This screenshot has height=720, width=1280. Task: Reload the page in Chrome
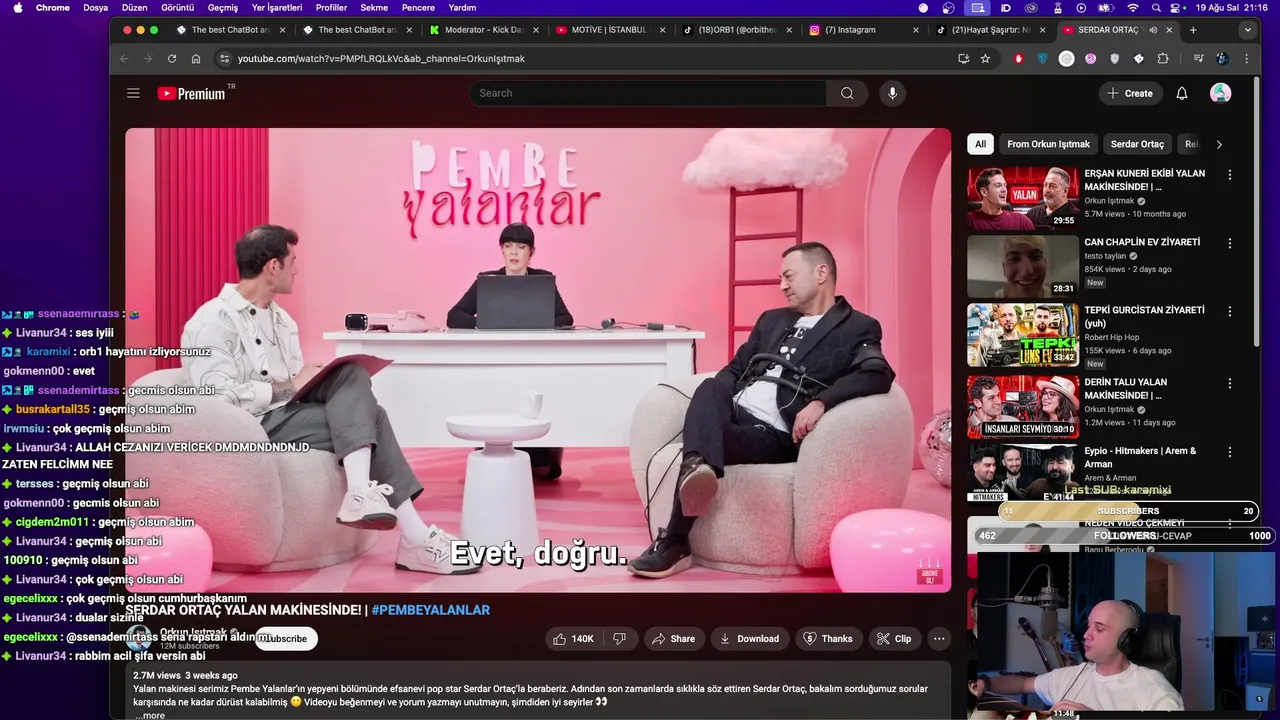(172, 58)
